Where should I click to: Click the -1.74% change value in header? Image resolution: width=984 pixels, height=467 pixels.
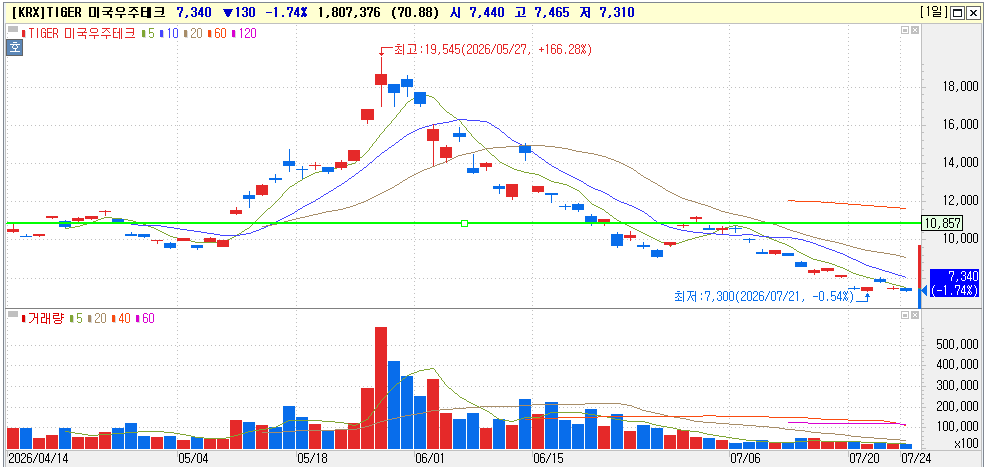(285, 13)
